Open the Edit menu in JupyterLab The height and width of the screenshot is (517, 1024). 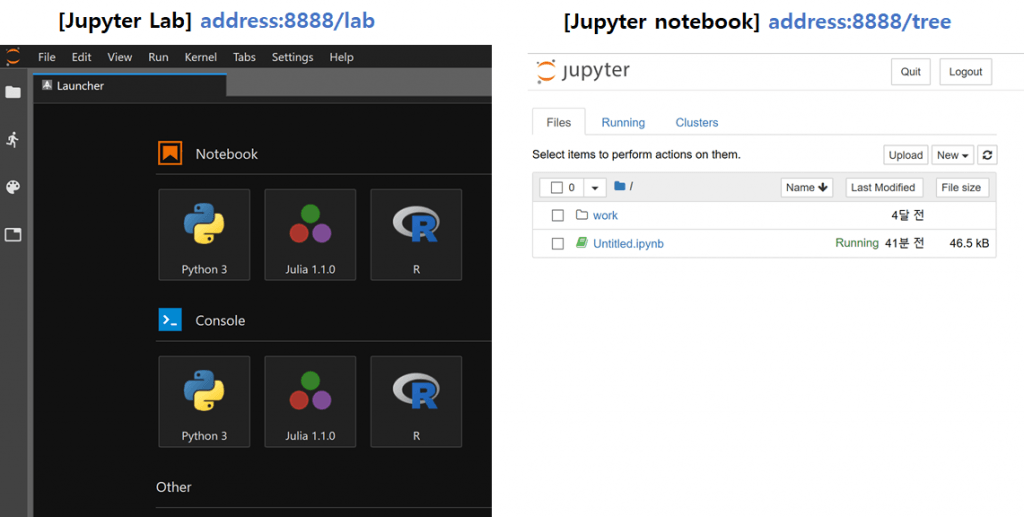(82, 57)
